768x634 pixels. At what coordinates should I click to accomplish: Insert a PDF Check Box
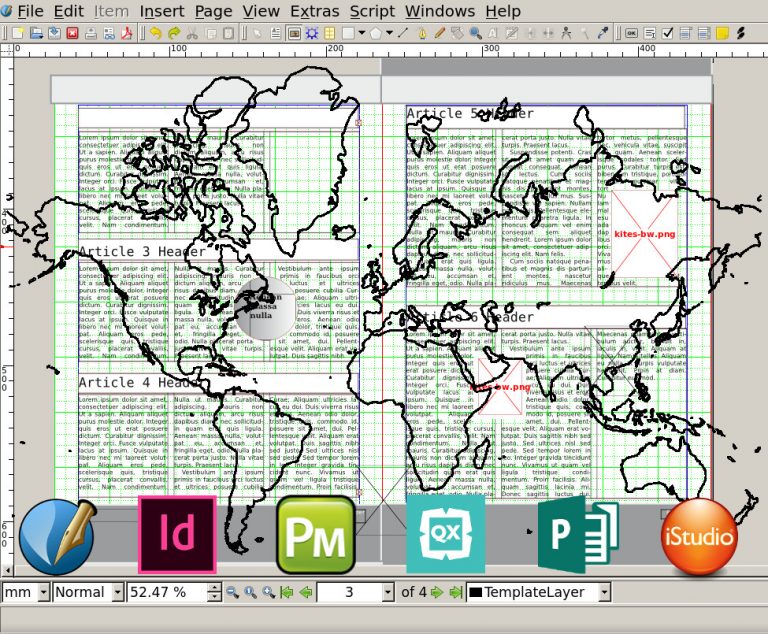tap(668, 33)
